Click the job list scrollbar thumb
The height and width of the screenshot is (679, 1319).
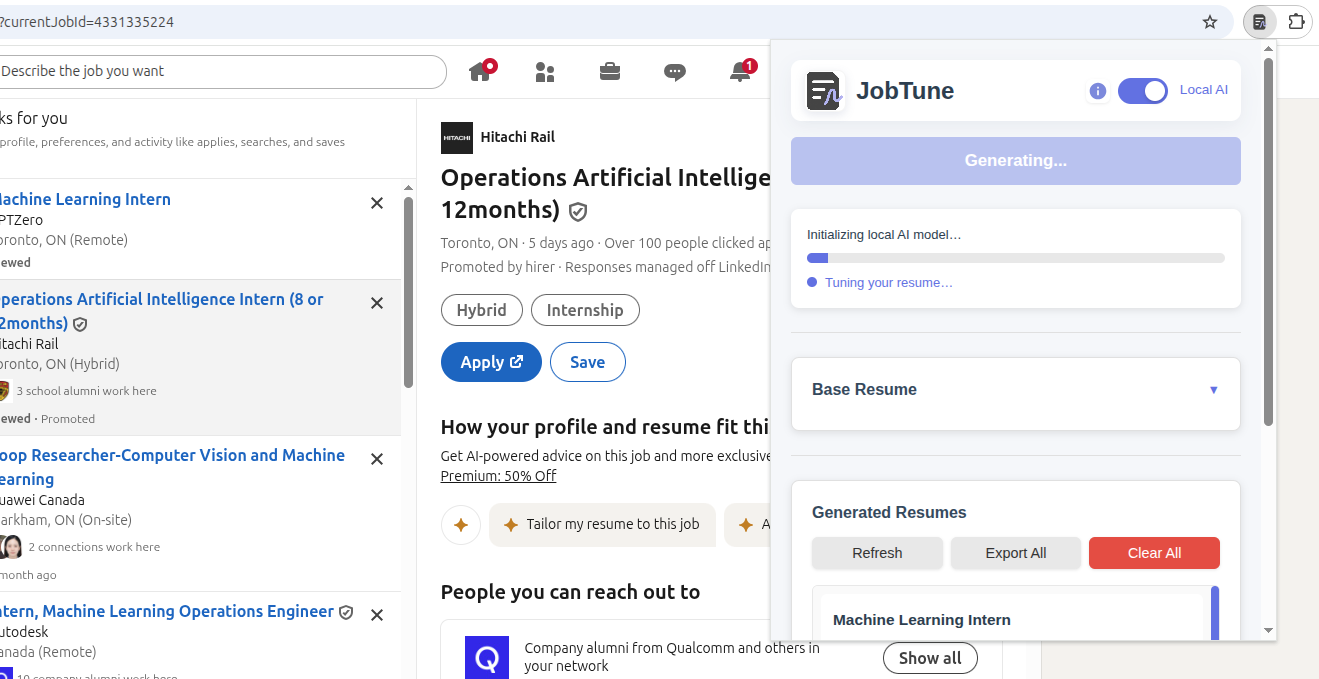pos(408,292)
